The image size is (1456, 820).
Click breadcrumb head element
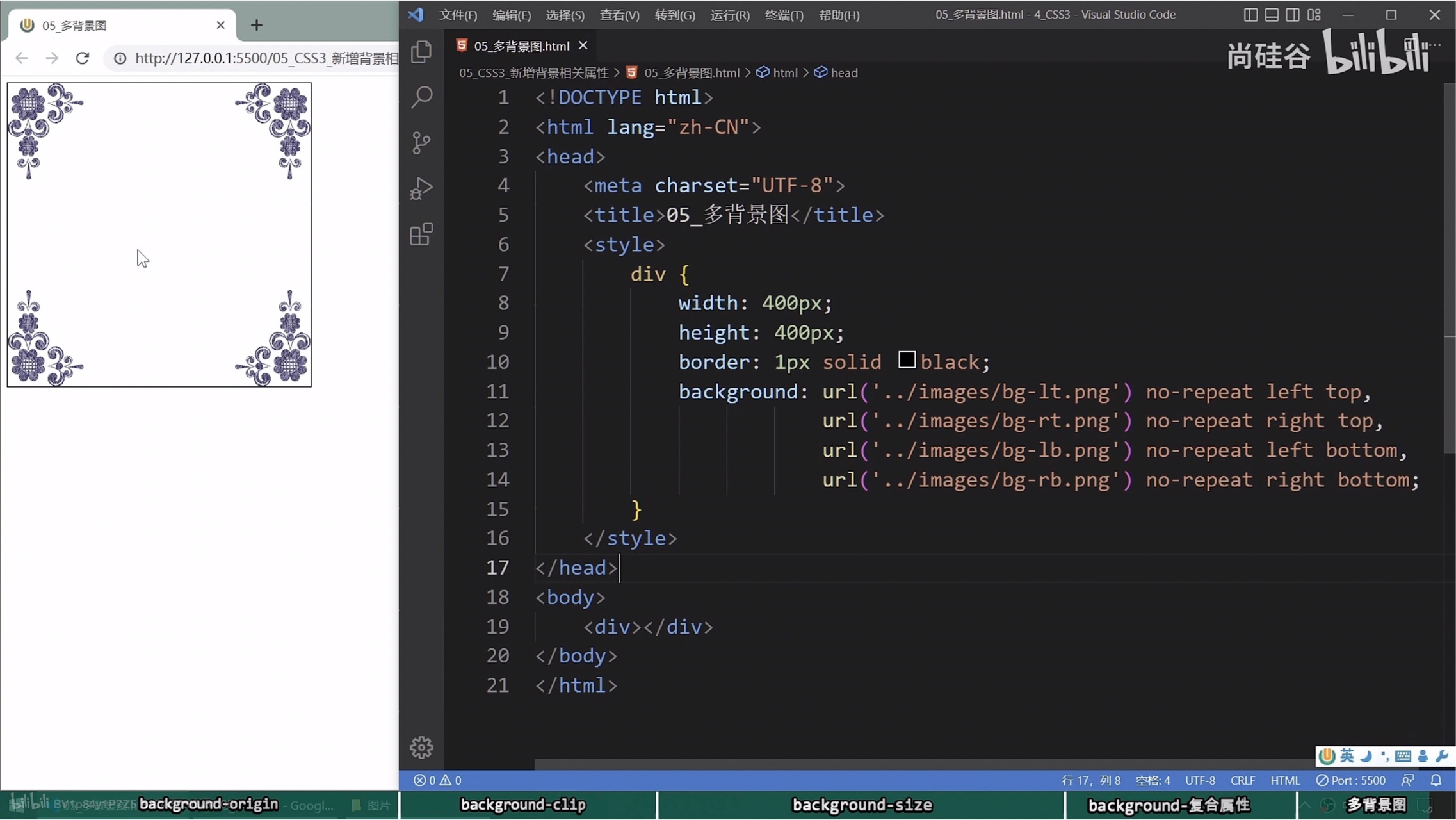coord(836,73)
